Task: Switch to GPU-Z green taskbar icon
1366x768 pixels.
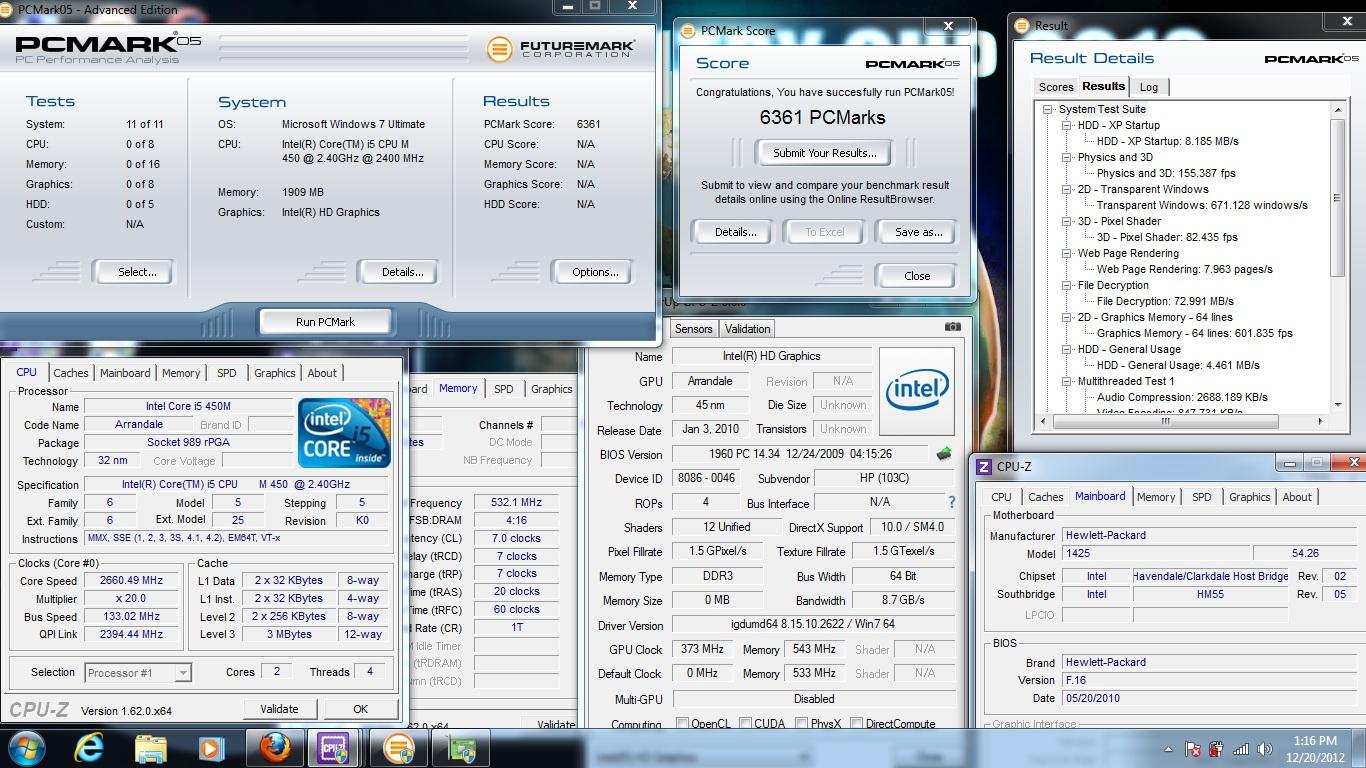Action: click(460, 748)
